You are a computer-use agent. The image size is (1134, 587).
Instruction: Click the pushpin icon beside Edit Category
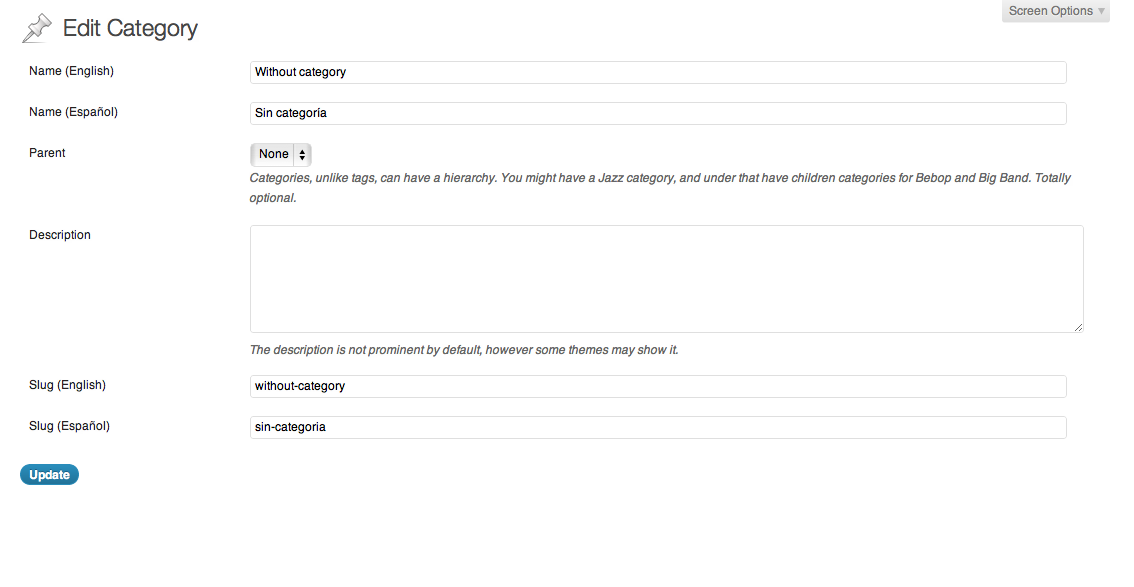[x=37, y=28]
